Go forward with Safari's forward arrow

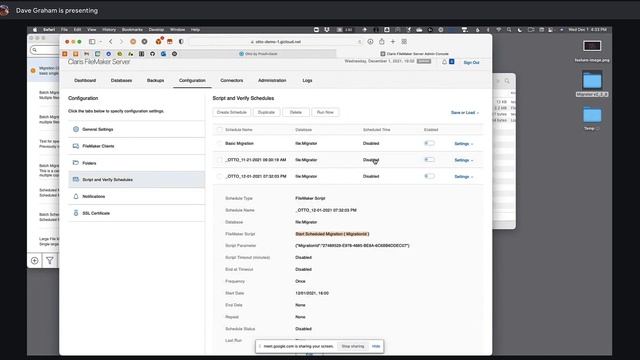click(x=121, y=42)
